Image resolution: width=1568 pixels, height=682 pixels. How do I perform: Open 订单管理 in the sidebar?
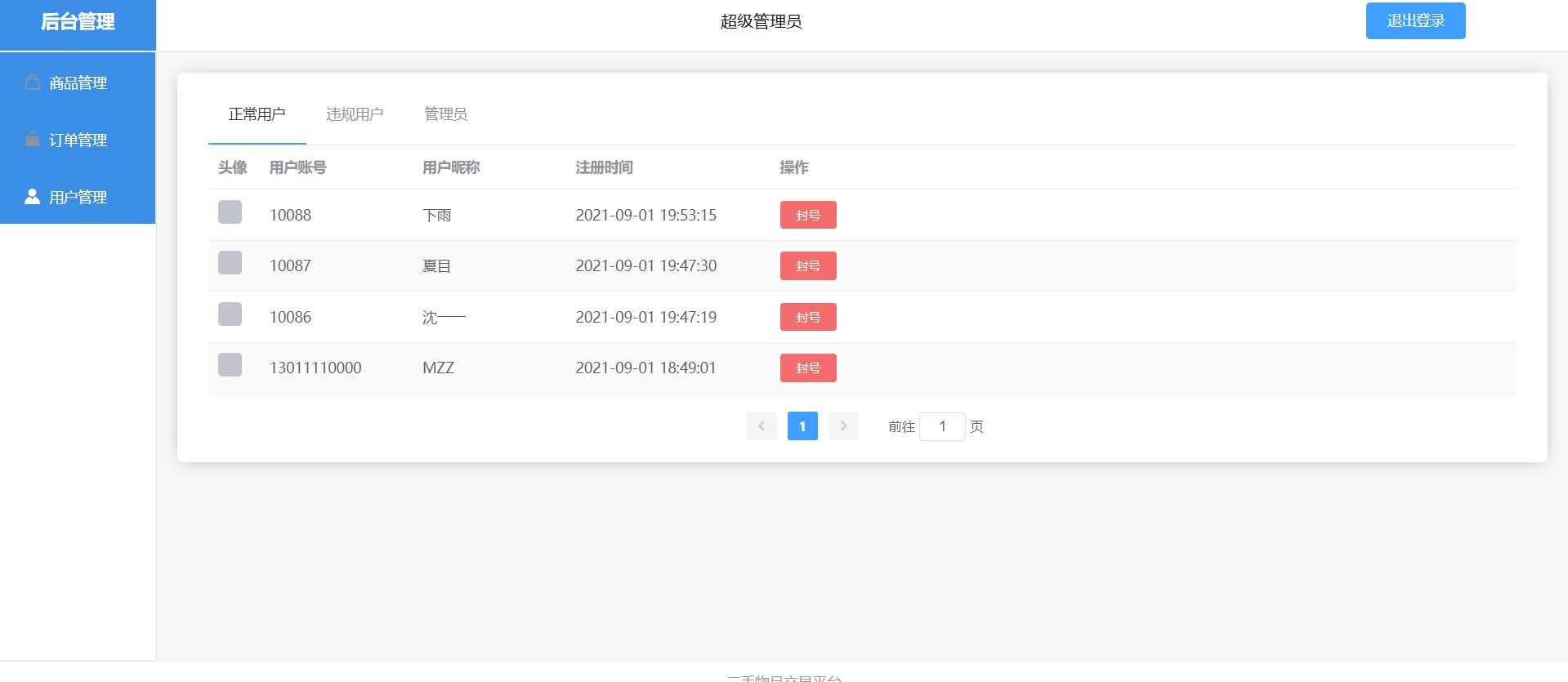click(78, 140)
